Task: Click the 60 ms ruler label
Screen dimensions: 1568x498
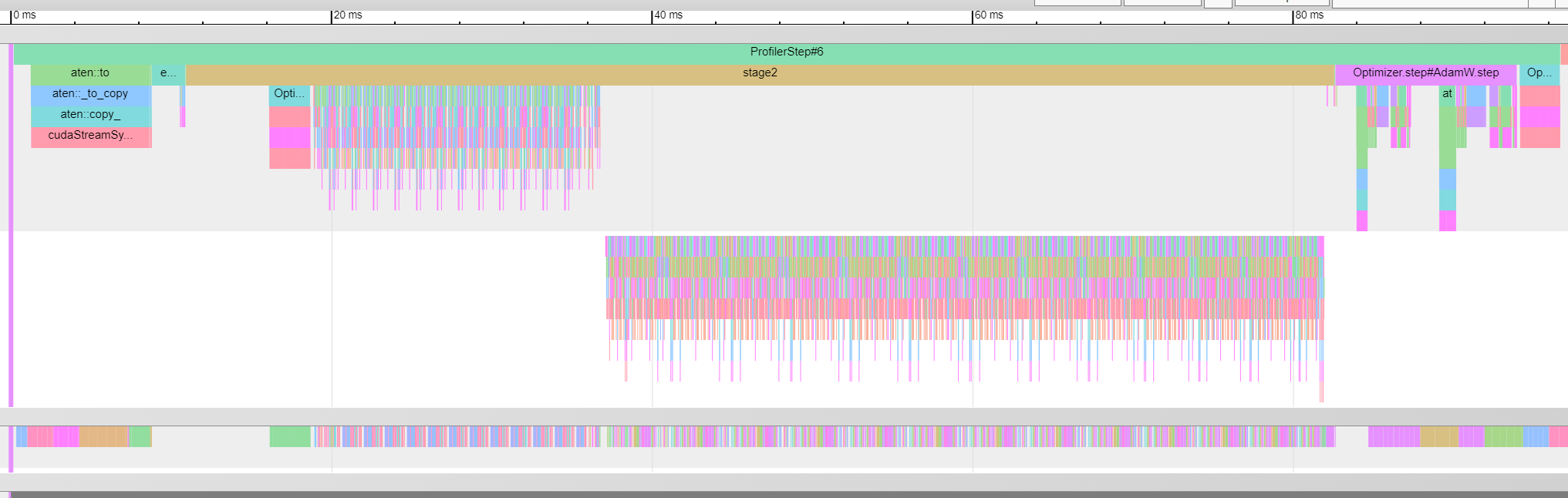Action: [x=990, y=15]
